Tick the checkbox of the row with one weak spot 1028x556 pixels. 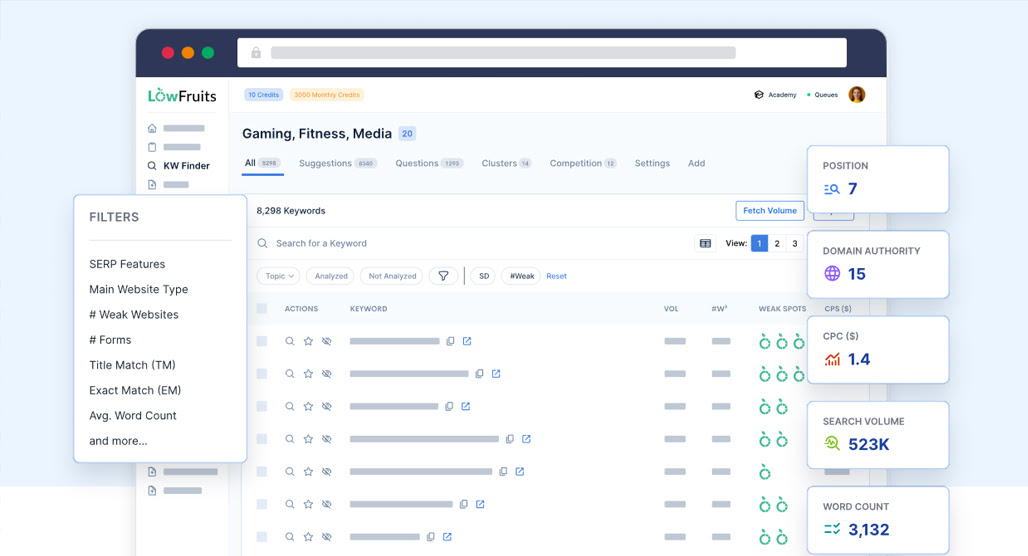coord(262,471)
